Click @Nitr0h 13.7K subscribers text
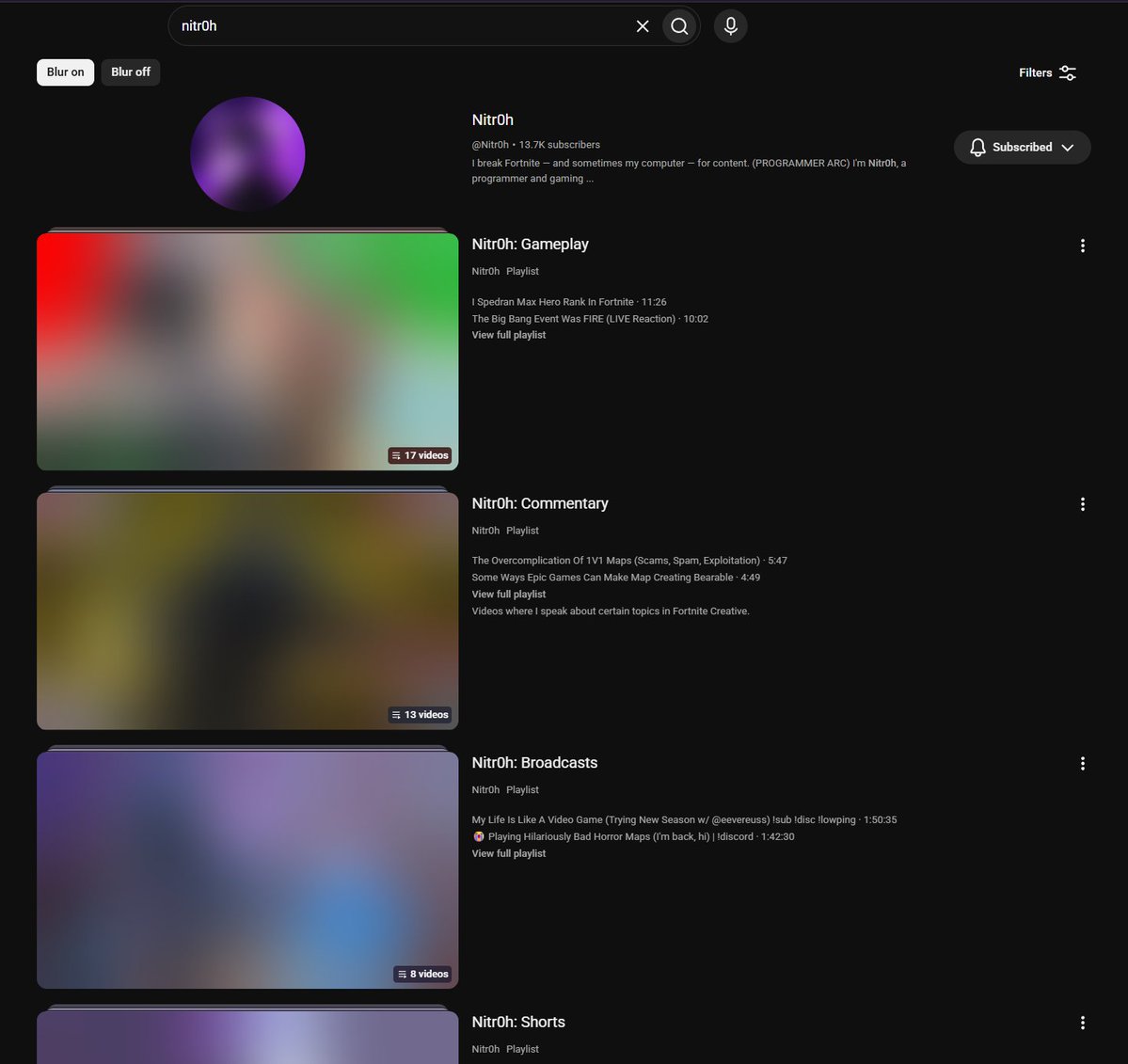 point(536,145)
